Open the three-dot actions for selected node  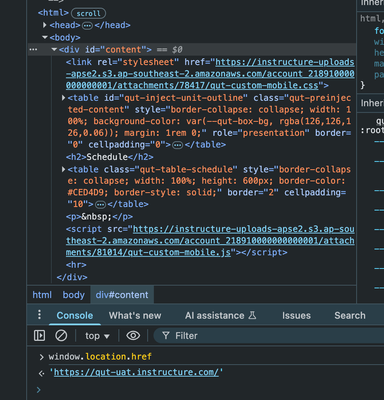pos(33,49)
